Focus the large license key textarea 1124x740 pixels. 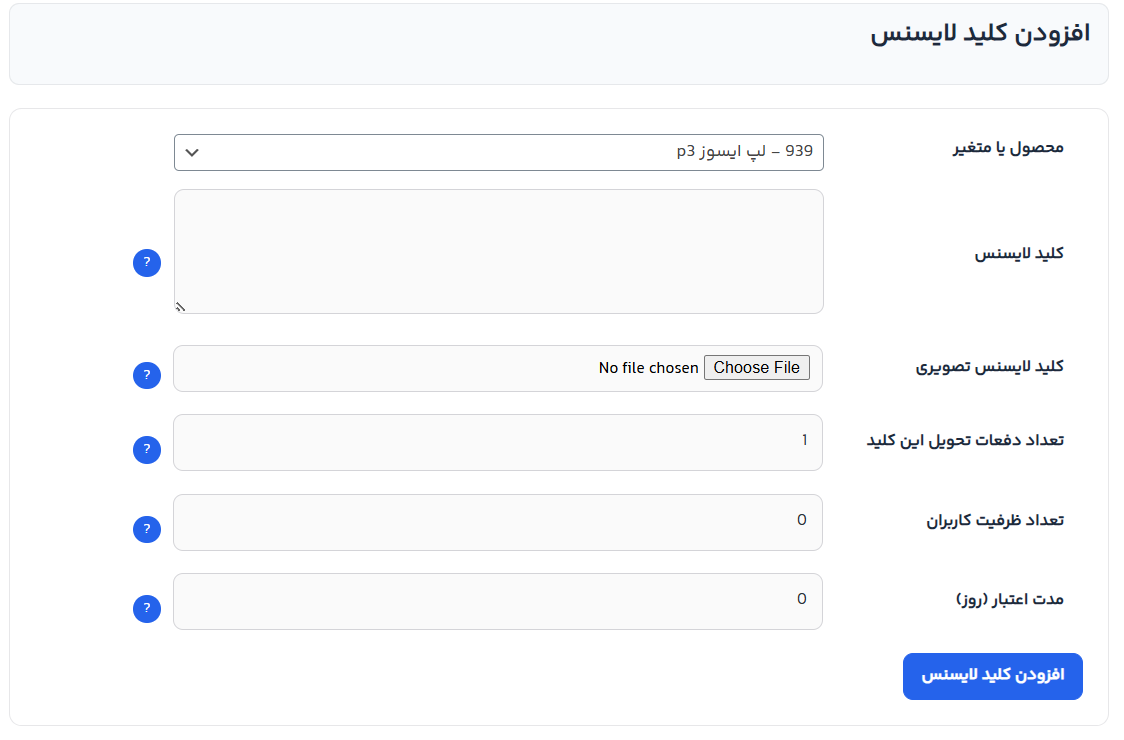coord(499,252)
